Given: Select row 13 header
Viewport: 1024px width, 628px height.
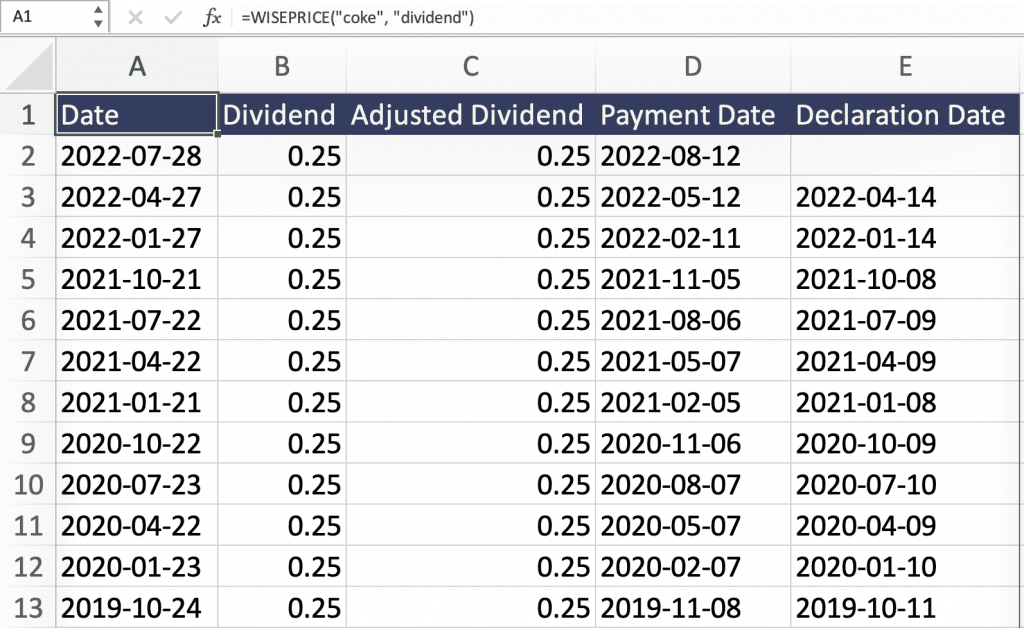Looking at the screenshot, I should 27,607.
